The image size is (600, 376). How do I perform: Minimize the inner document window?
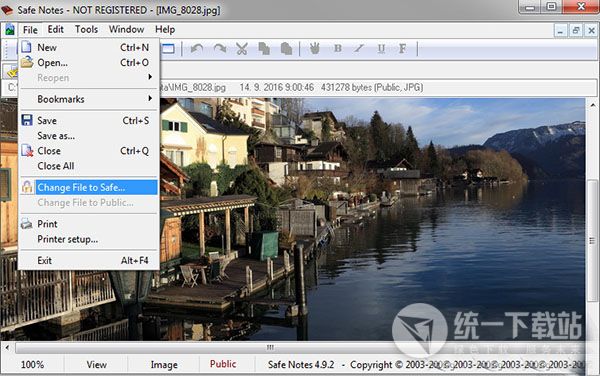560,30
